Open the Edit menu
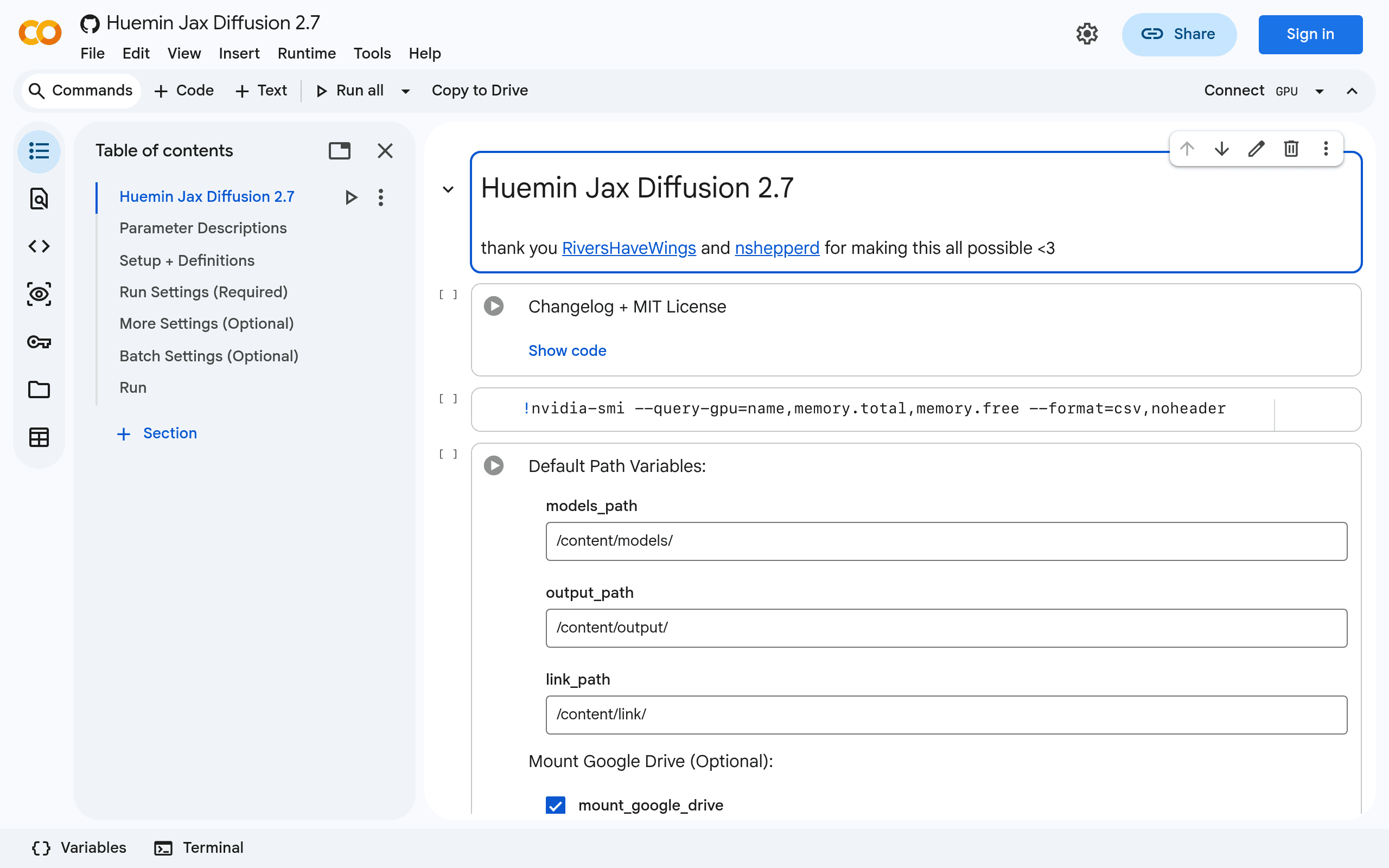 136,53
